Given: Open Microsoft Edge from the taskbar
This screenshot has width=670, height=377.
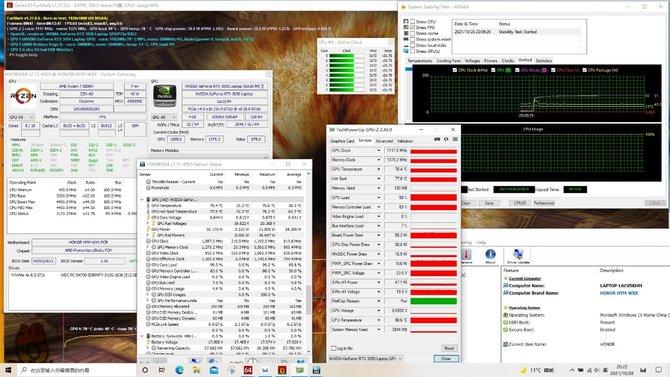Looking at the screenshot, I should coord(179,370).
